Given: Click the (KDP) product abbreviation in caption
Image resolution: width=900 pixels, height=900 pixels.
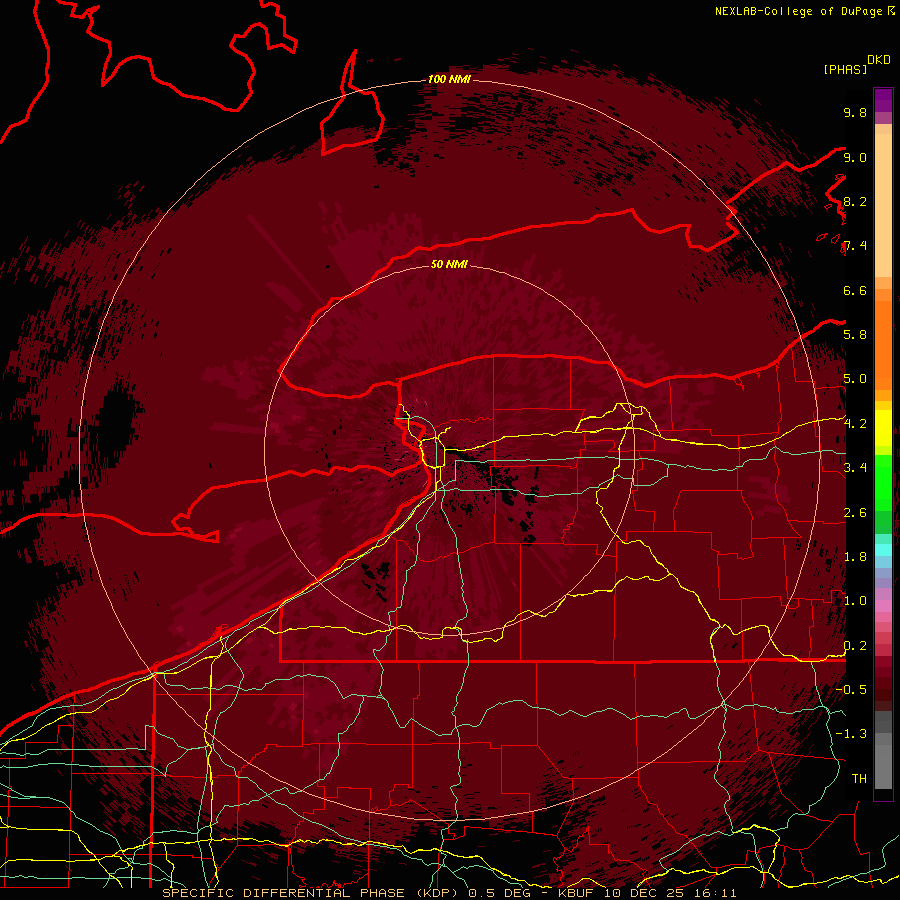Looking at the screenshot, I should 437,893.
